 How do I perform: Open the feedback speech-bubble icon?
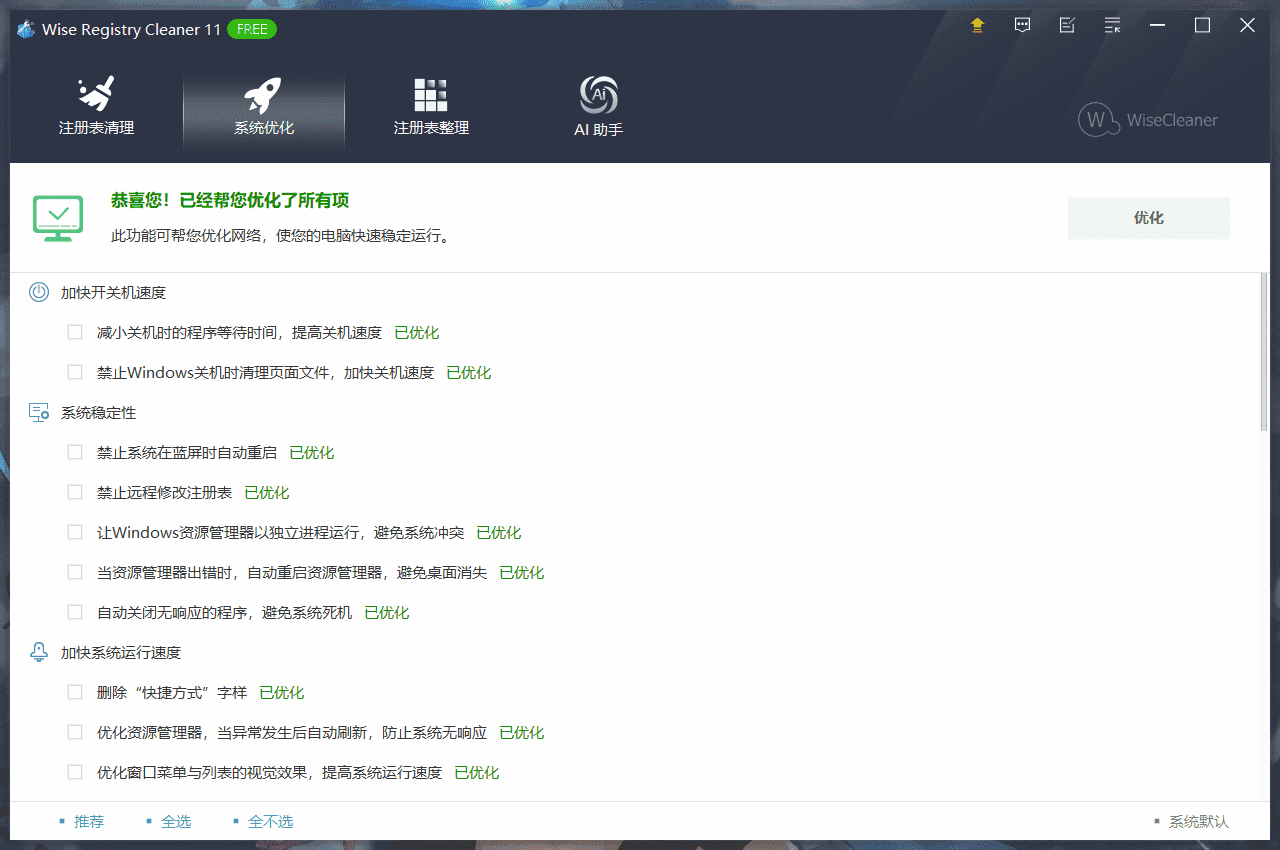click(1022, 25)
